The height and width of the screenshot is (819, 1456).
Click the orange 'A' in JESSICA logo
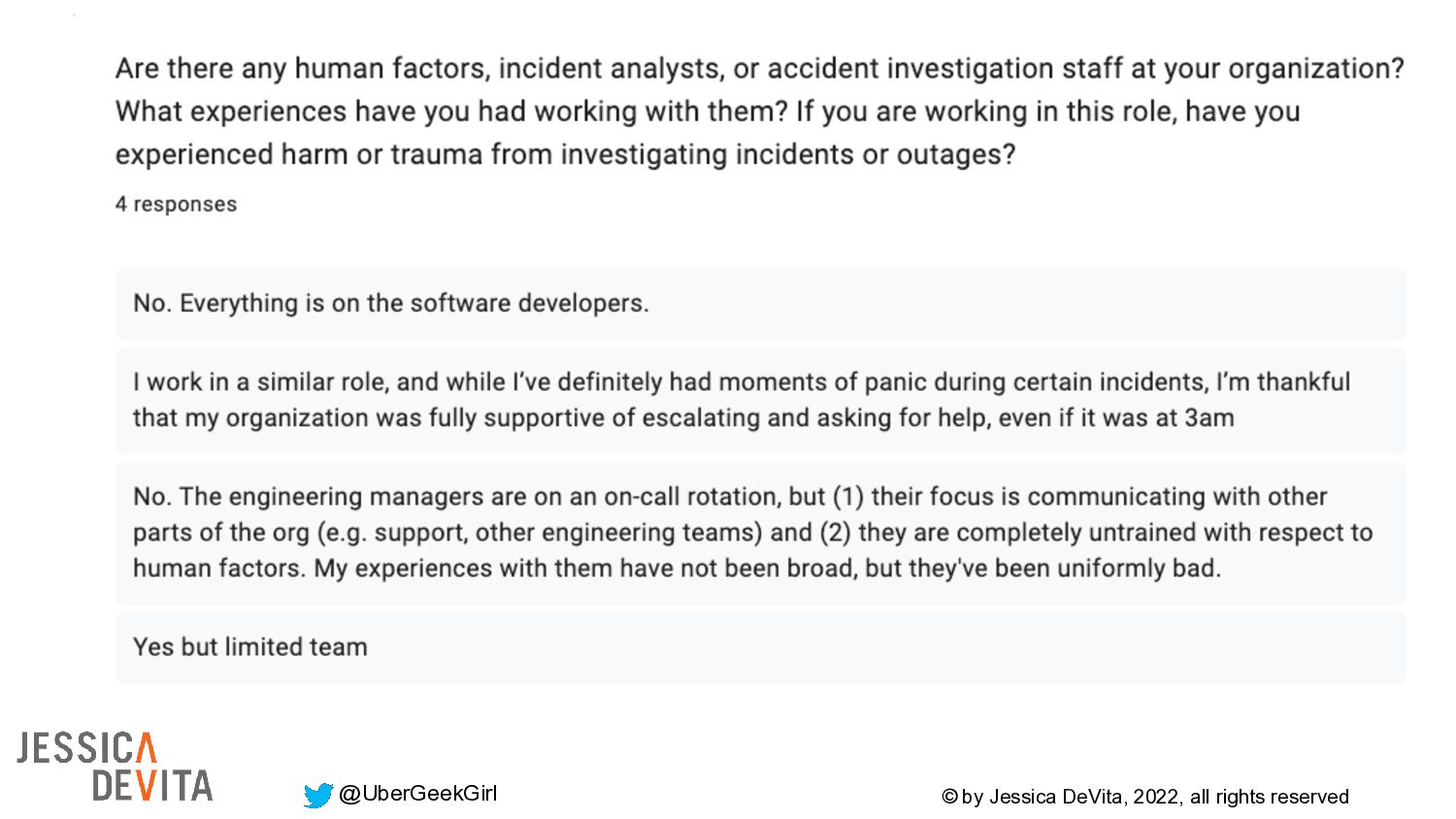coord(145,748)
